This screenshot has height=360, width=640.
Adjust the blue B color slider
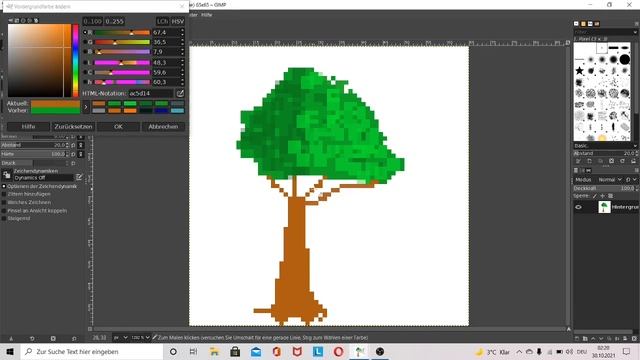click(122, 52)
